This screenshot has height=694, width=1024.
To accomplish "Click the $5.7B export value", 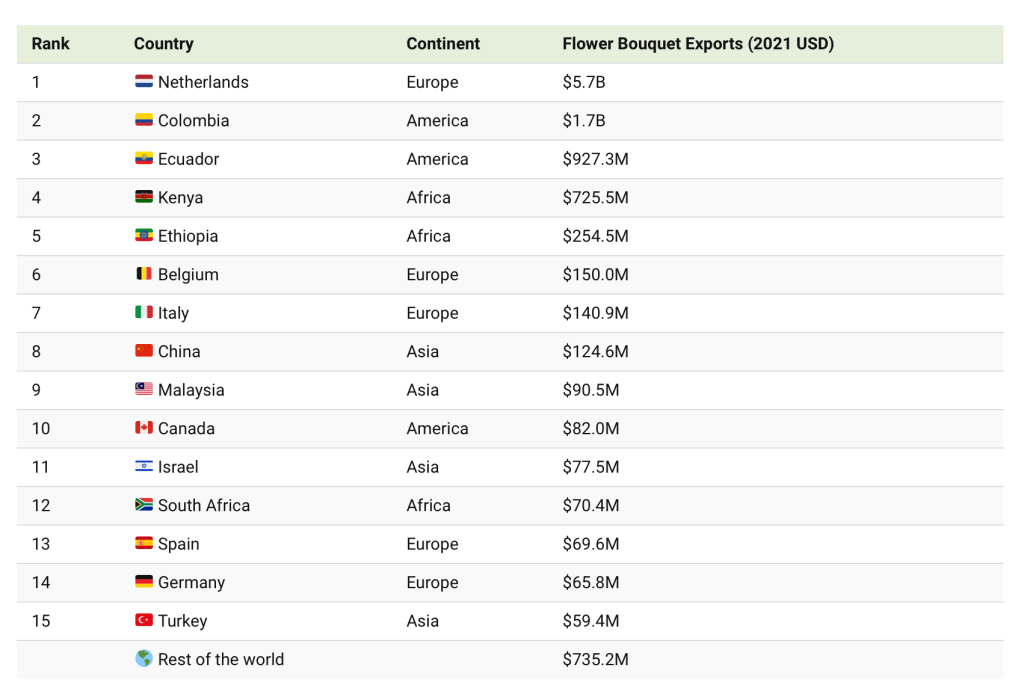I will click(584, 82).
